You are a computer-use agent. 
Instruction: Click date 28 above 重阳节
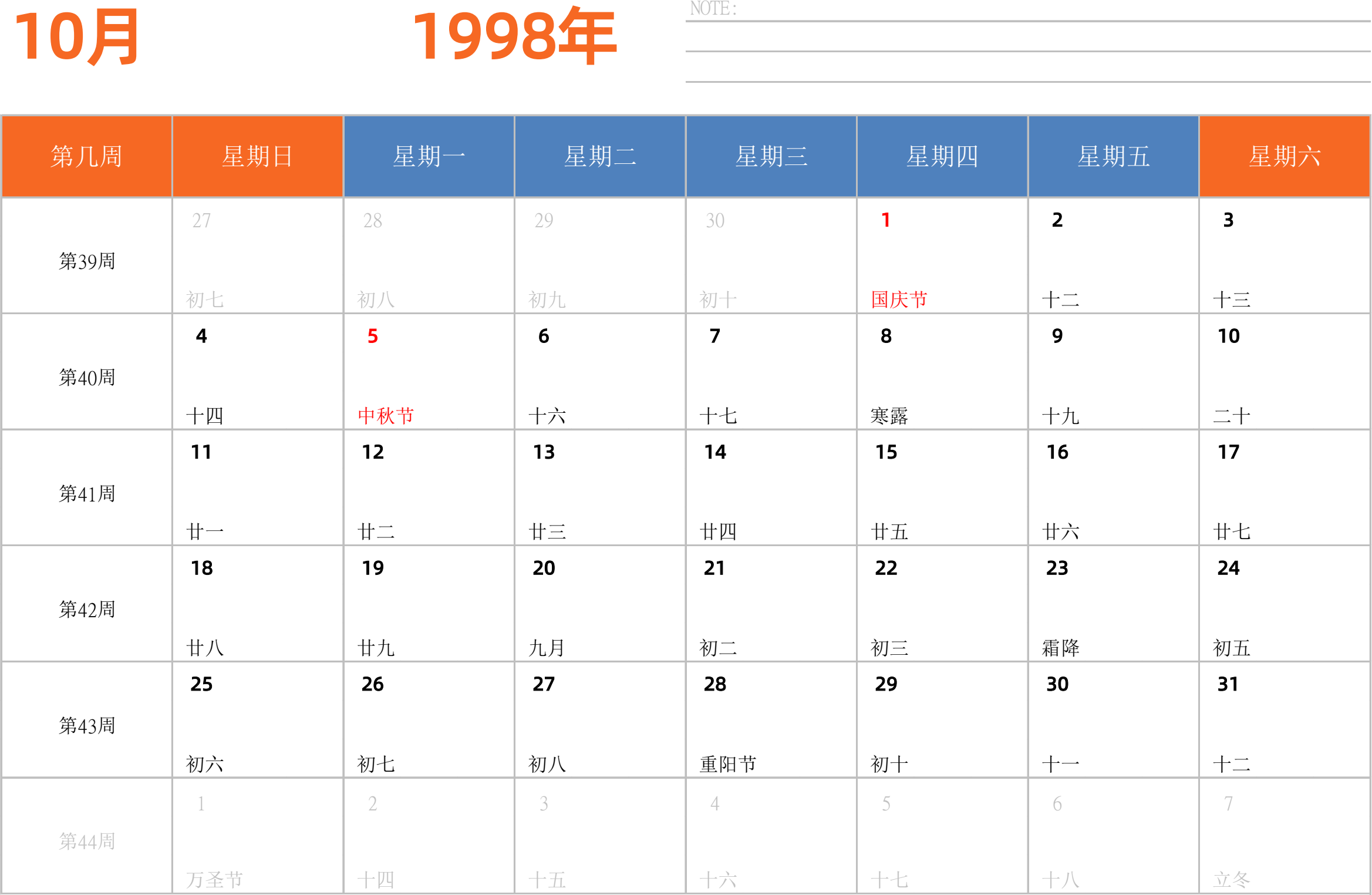tap(715, 684)
